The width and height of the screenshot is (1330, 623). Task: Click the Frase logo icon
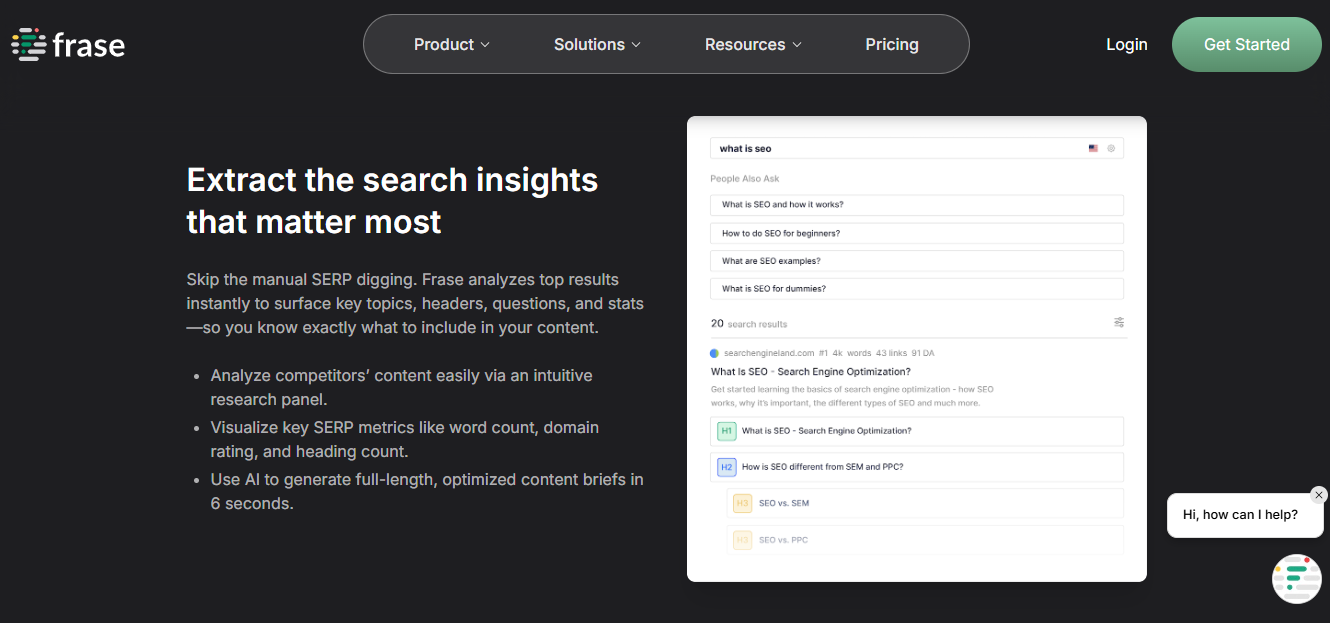pos(28,45)
